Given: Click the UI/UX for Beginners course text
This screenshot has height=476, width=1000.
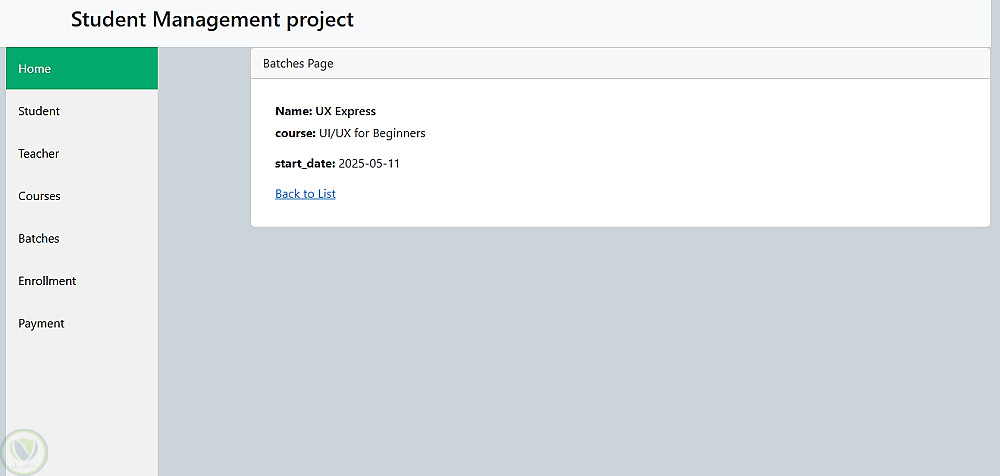Looking at the screenshot, I should (372, 133).
